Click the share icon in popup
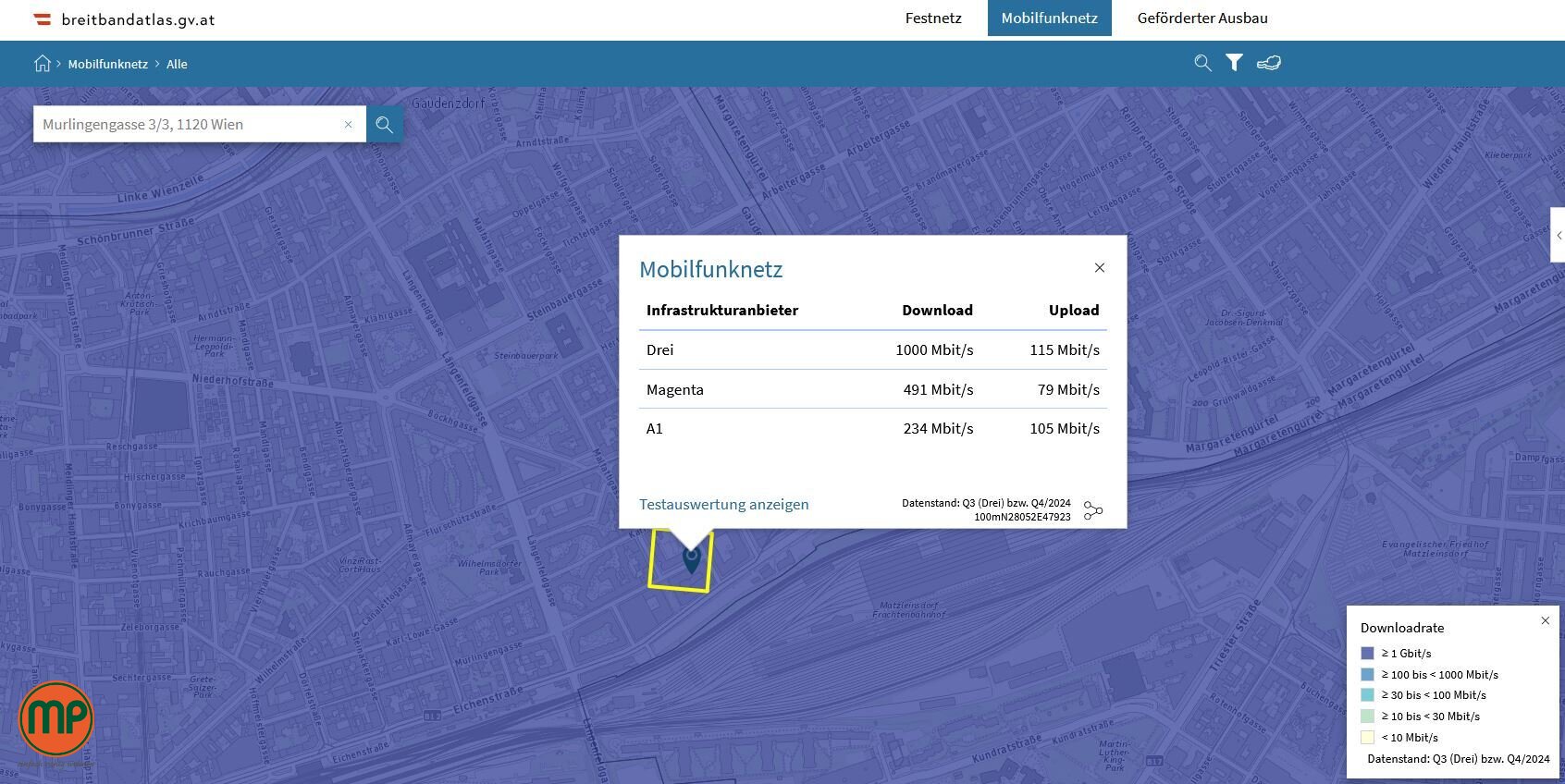This screenshot has height=784, width=1565. pos(1093,510)
